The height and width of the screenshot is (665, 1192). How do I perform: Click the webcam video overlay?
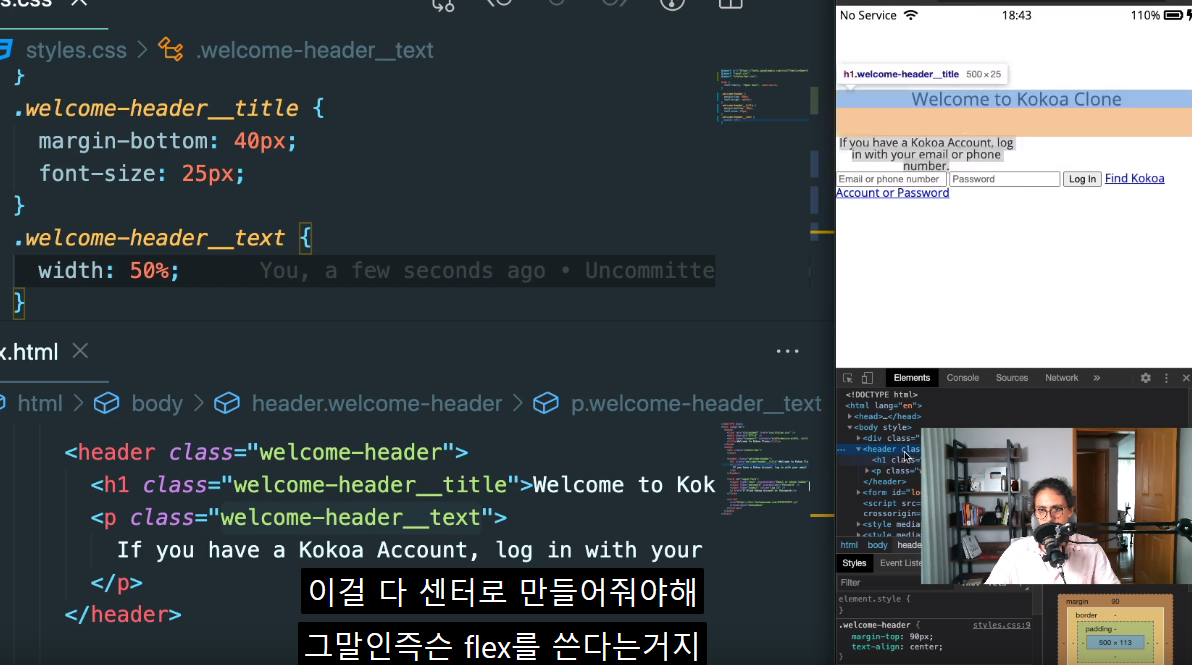(x=1056, y=505)
